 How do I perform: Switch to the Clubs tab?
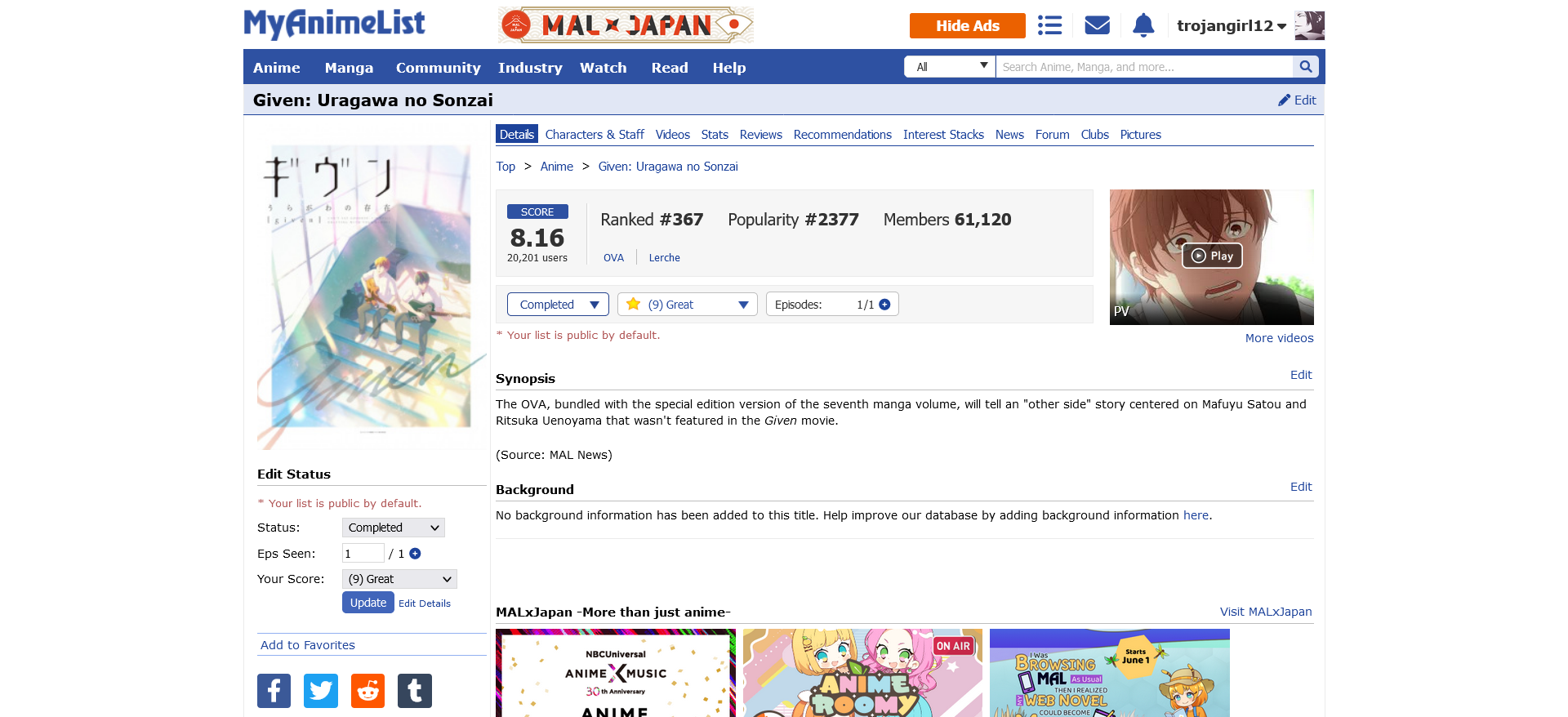1095,135
